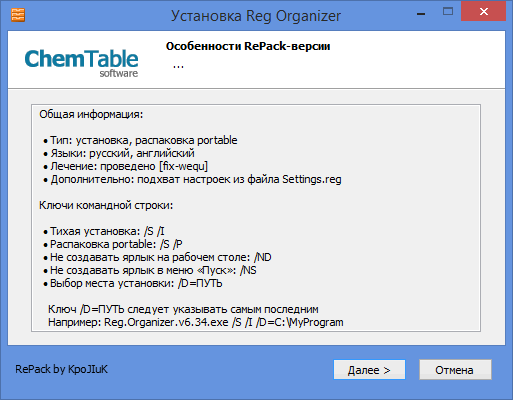
Task: Click the 'Ключи командной строки:' line
Action: 106,205
